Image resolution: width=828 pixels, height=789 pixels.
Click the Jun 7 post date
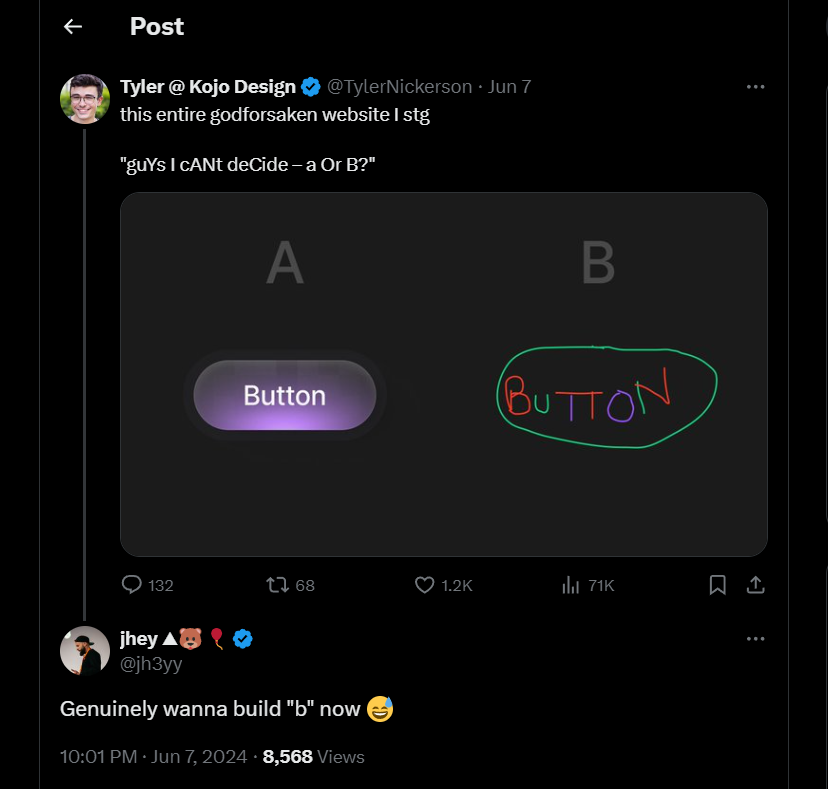click(509, 87)
